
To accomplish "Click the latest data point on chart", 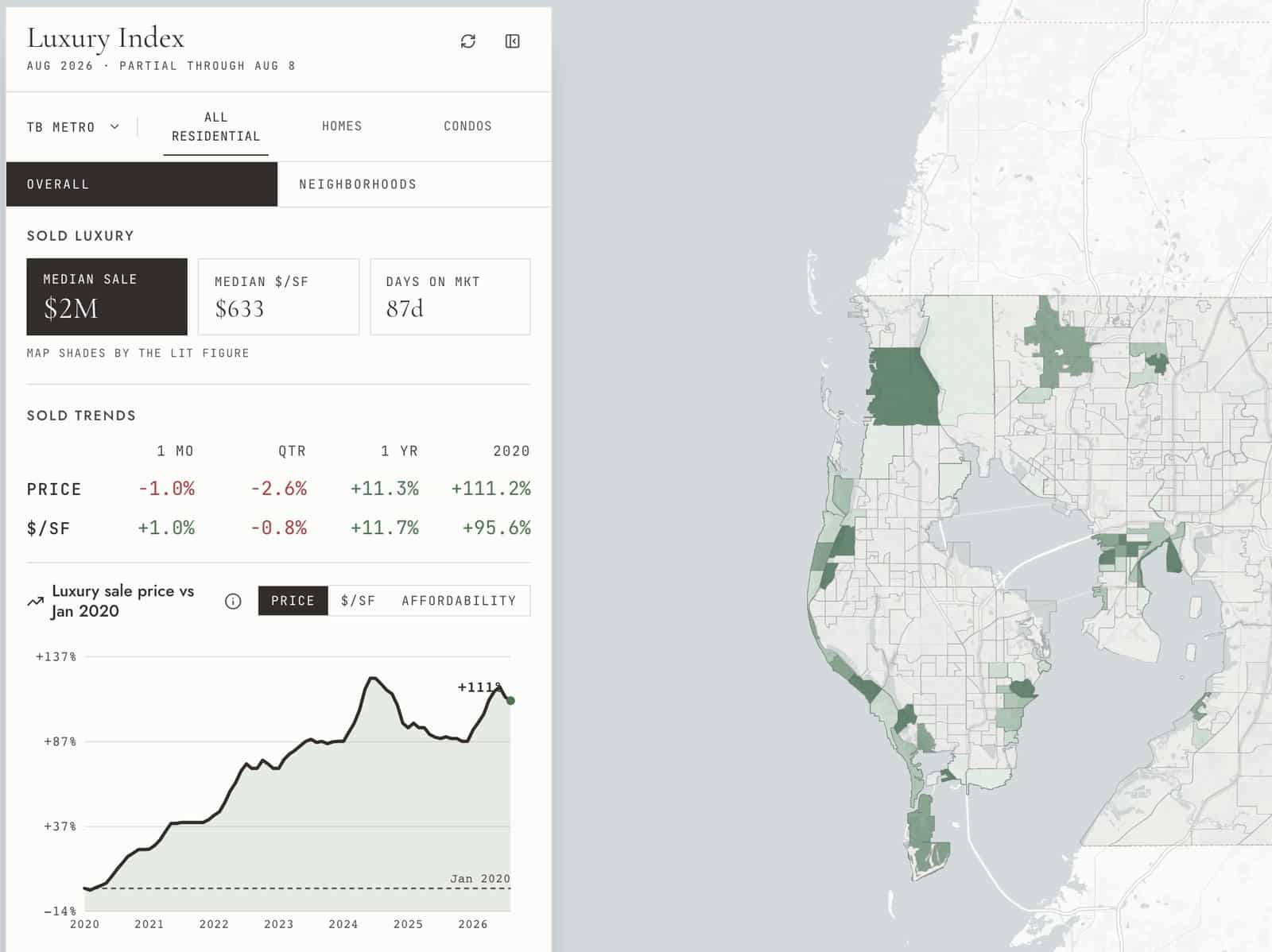I will point(510,700).
